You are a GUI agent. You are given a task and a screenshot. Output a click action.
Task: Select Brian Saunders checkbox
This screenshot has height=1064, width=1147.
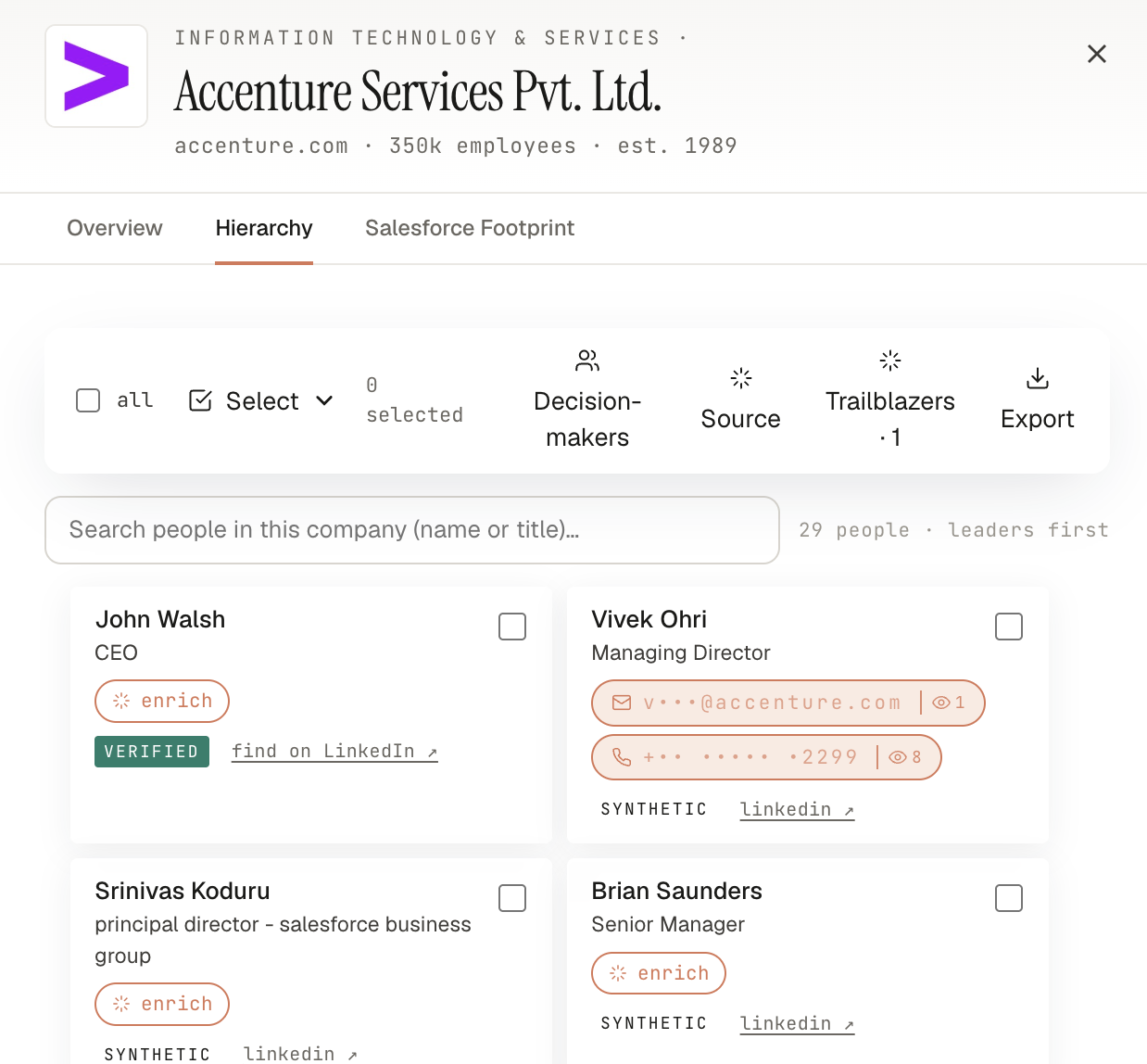click(1009, 898)
